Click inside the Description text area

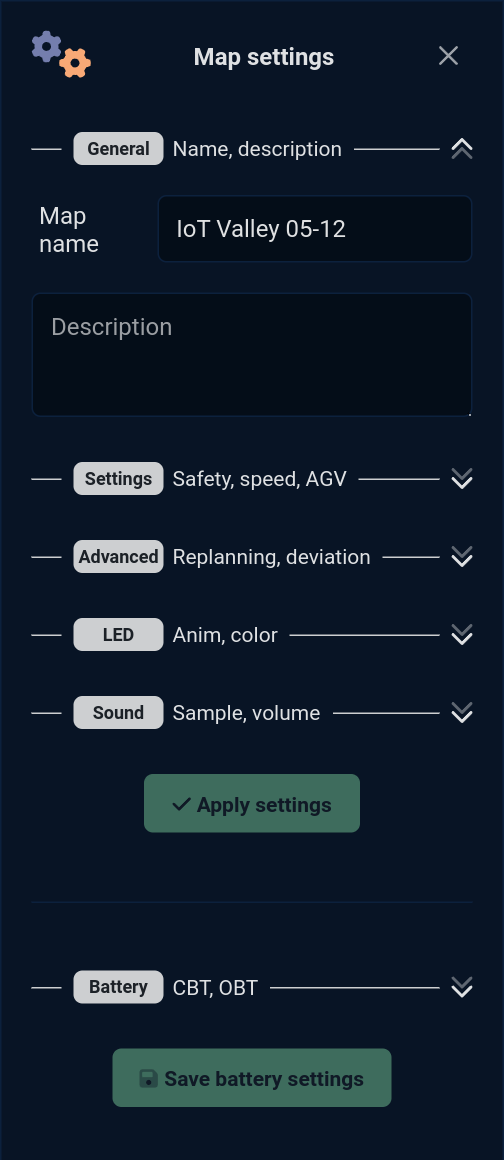click(252, 354)
